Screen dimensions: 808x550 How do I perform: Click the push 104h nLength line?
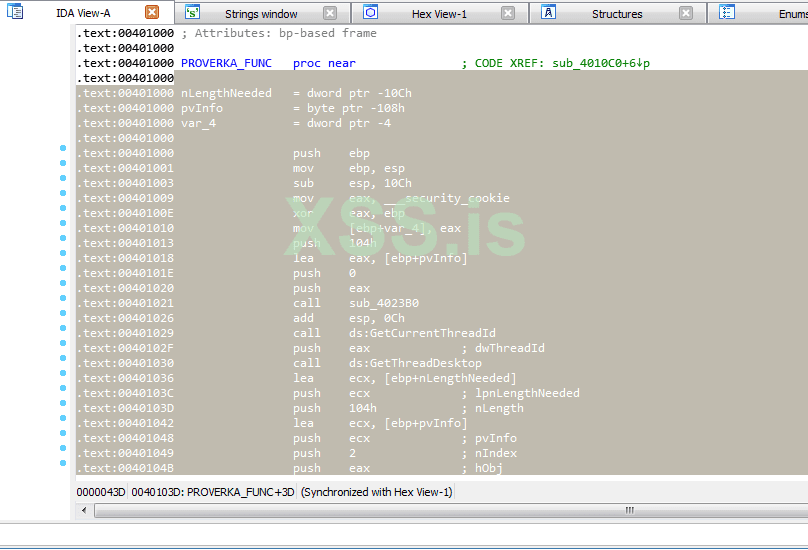[408, 408]
